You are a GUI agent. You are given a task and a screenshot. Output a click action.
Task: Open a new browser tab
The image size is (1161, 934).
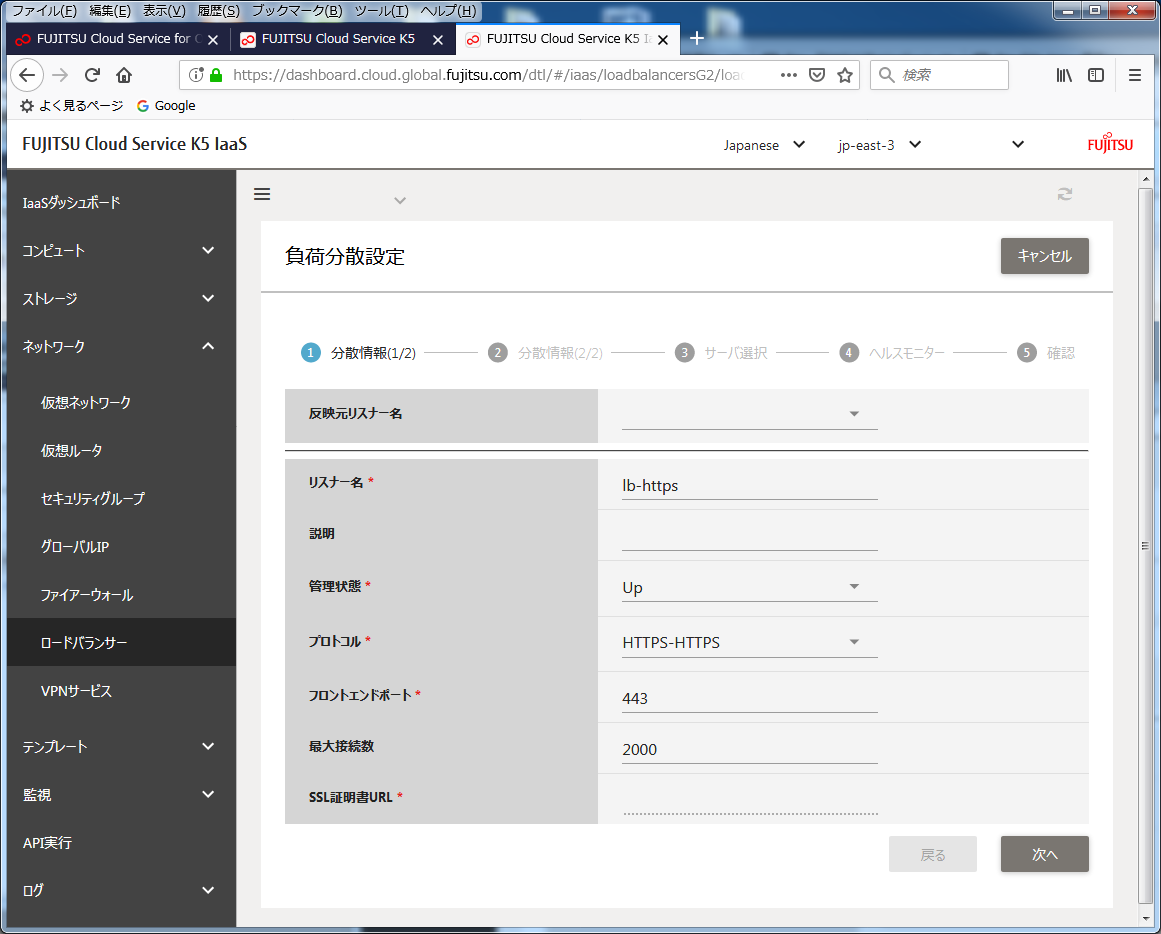(697, 39)
